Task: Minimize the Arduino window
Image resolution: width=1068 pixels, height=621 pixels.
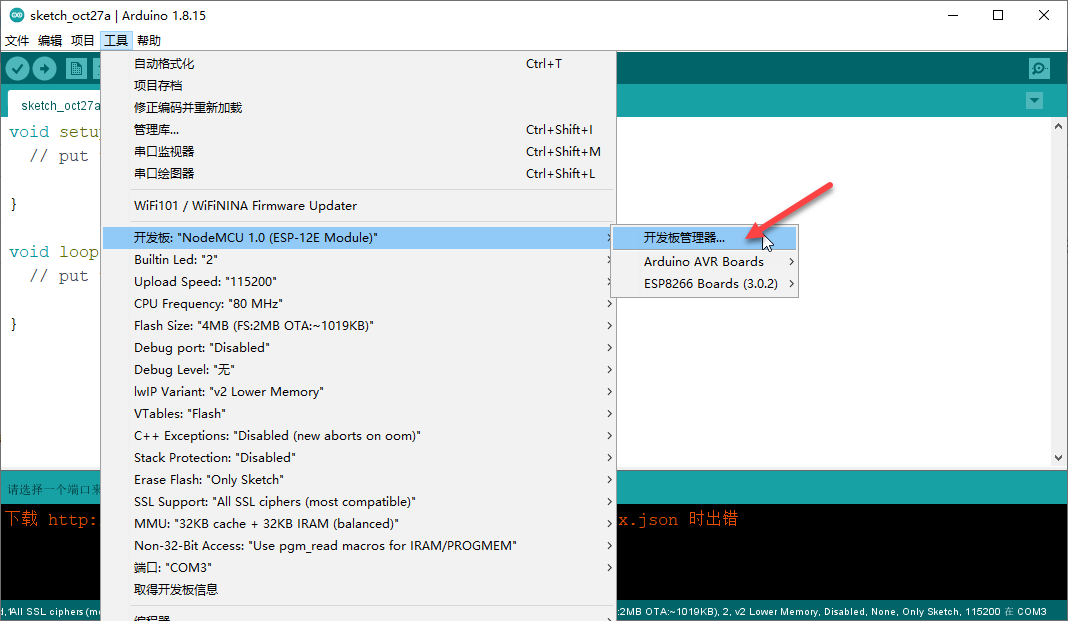Action: (953, 15)
